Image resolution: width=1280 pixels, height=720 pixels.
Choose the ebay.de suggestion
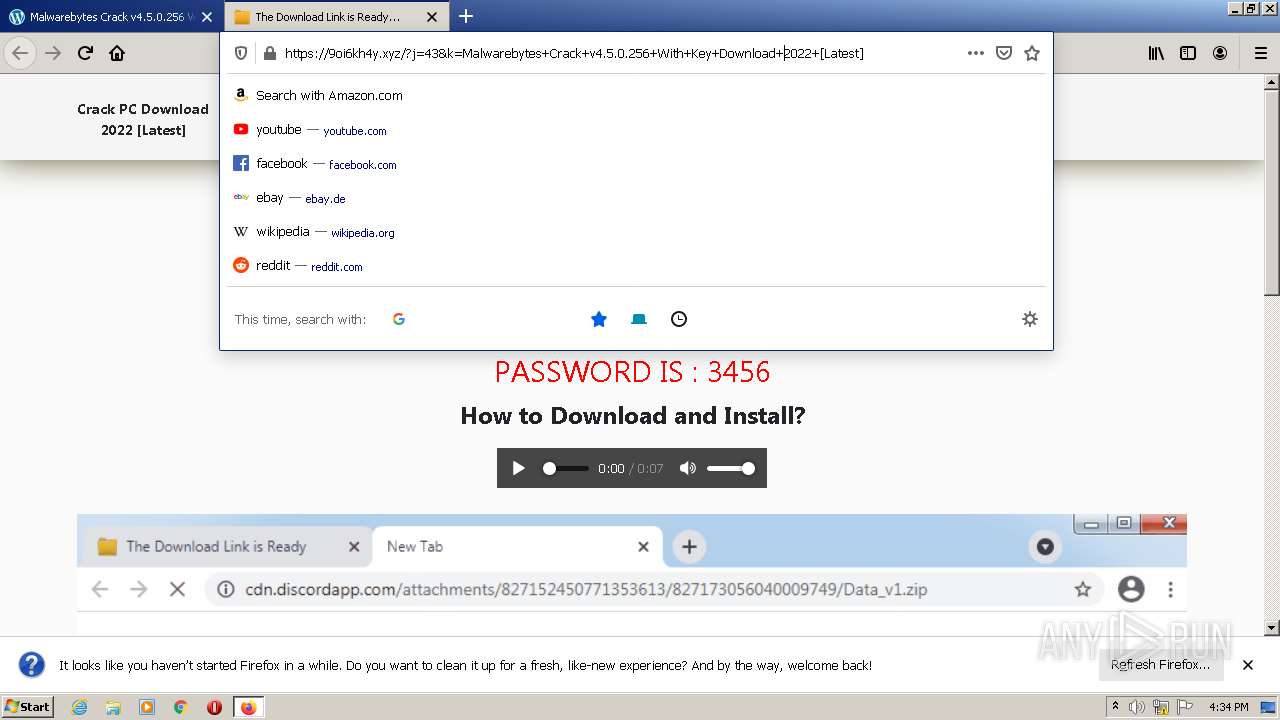click(636, 197)
